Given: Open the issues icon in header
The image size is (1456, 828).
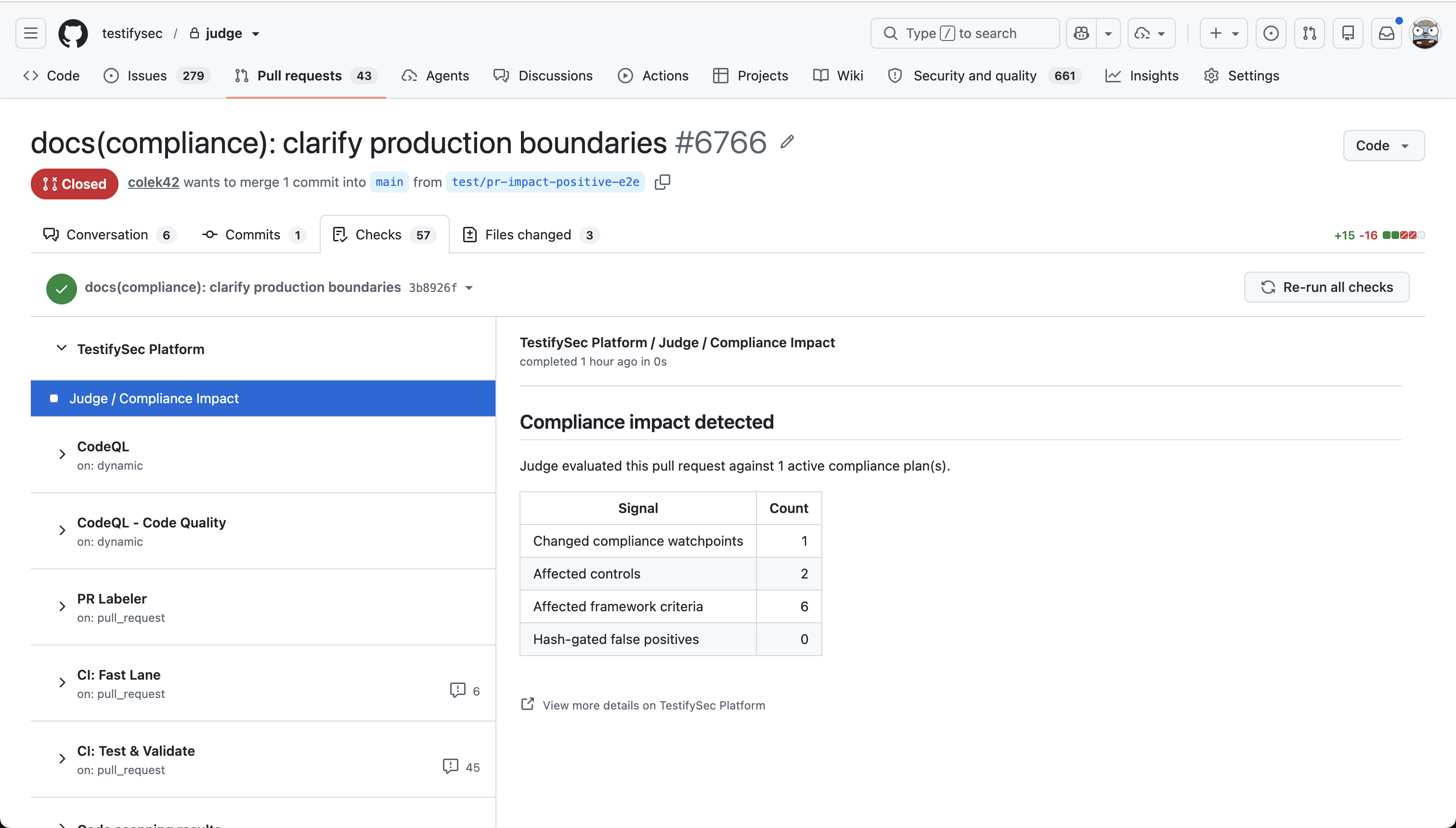Looking at the screenshot, I should tap(1271, 33).
